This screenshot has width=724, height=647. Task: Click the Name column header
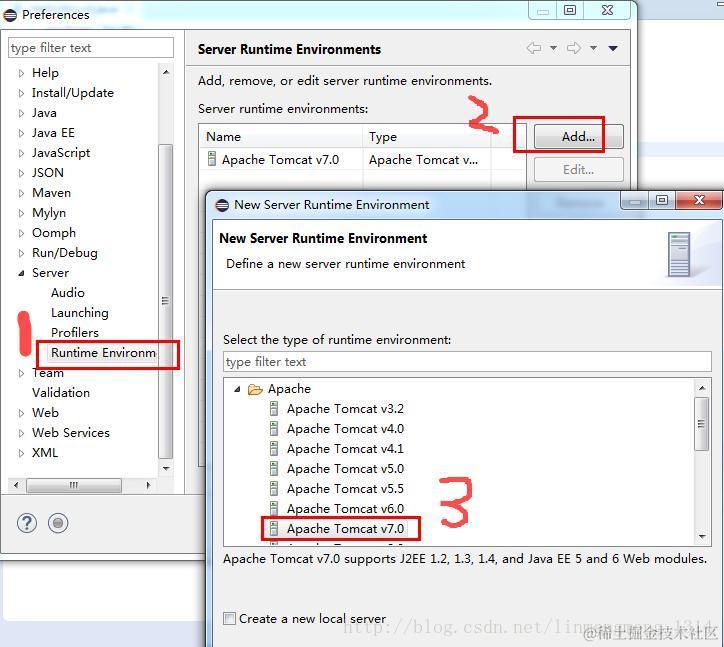[x=281, y=137]
